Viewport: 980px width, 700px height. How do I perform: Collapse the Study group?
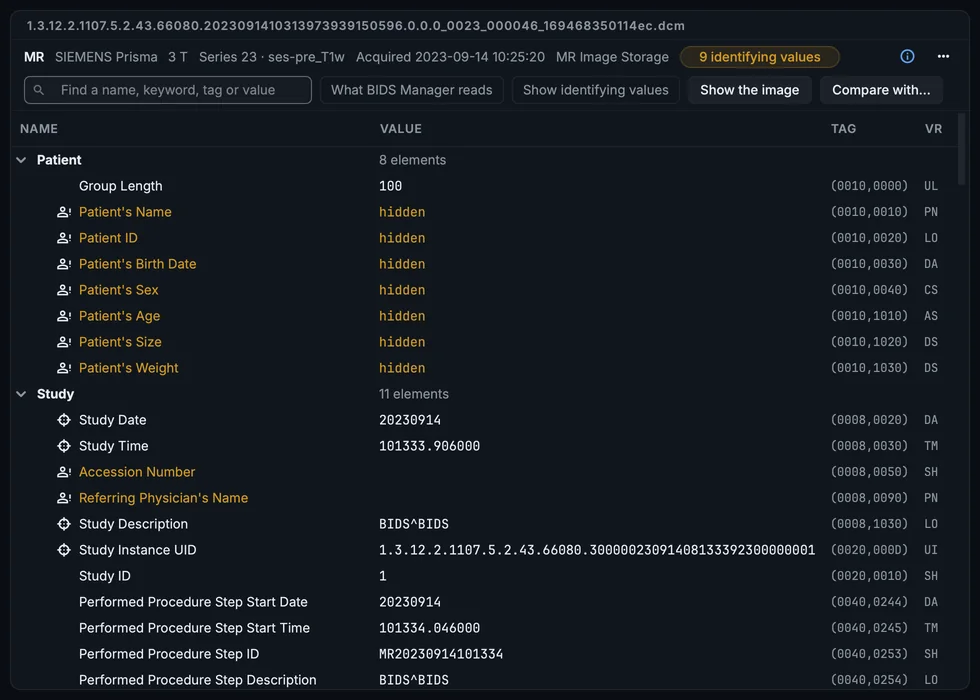tap(21, 394)
